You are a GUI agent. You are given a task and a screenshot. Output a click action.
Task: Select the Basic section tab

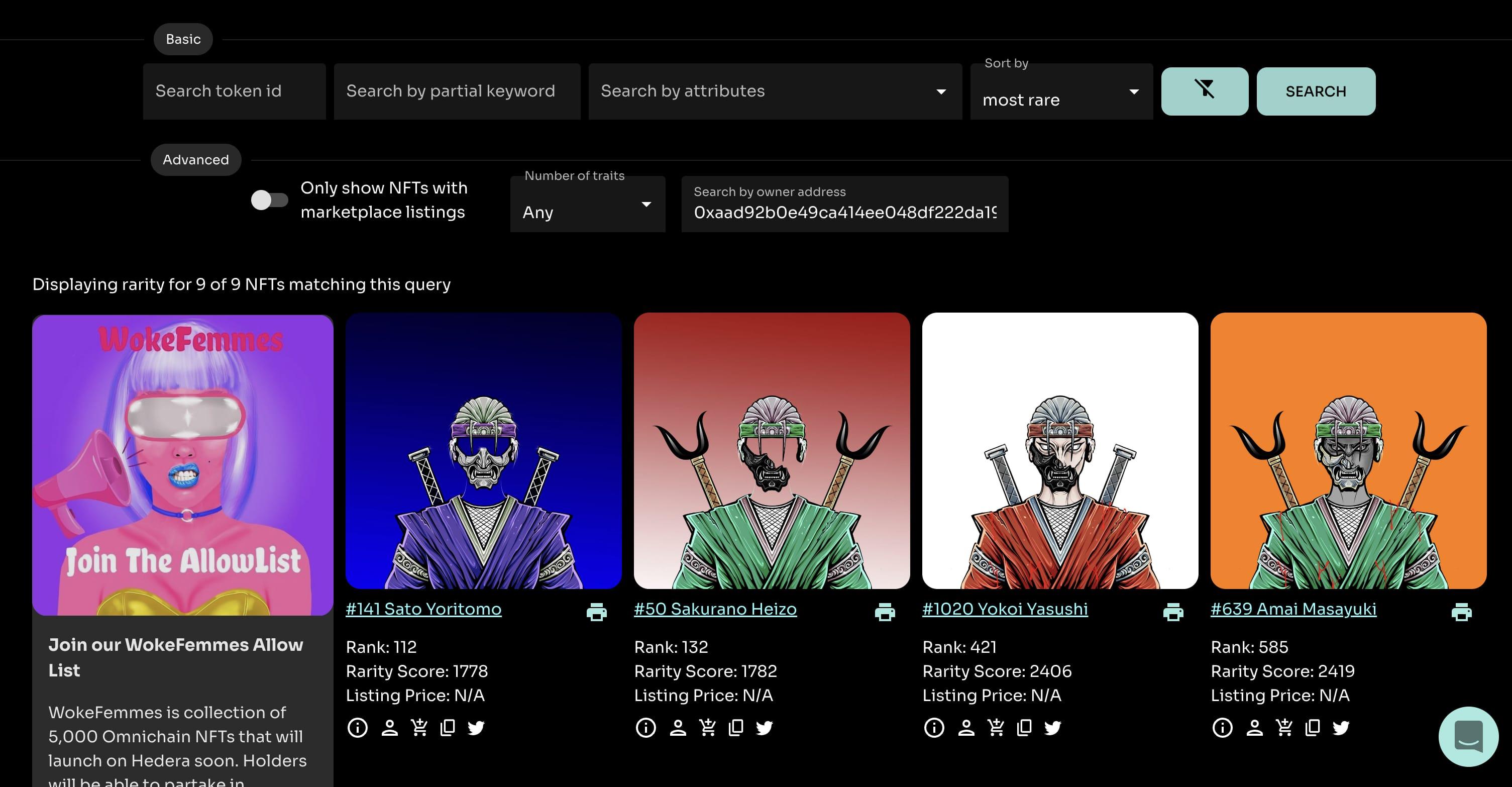[183, 39]
